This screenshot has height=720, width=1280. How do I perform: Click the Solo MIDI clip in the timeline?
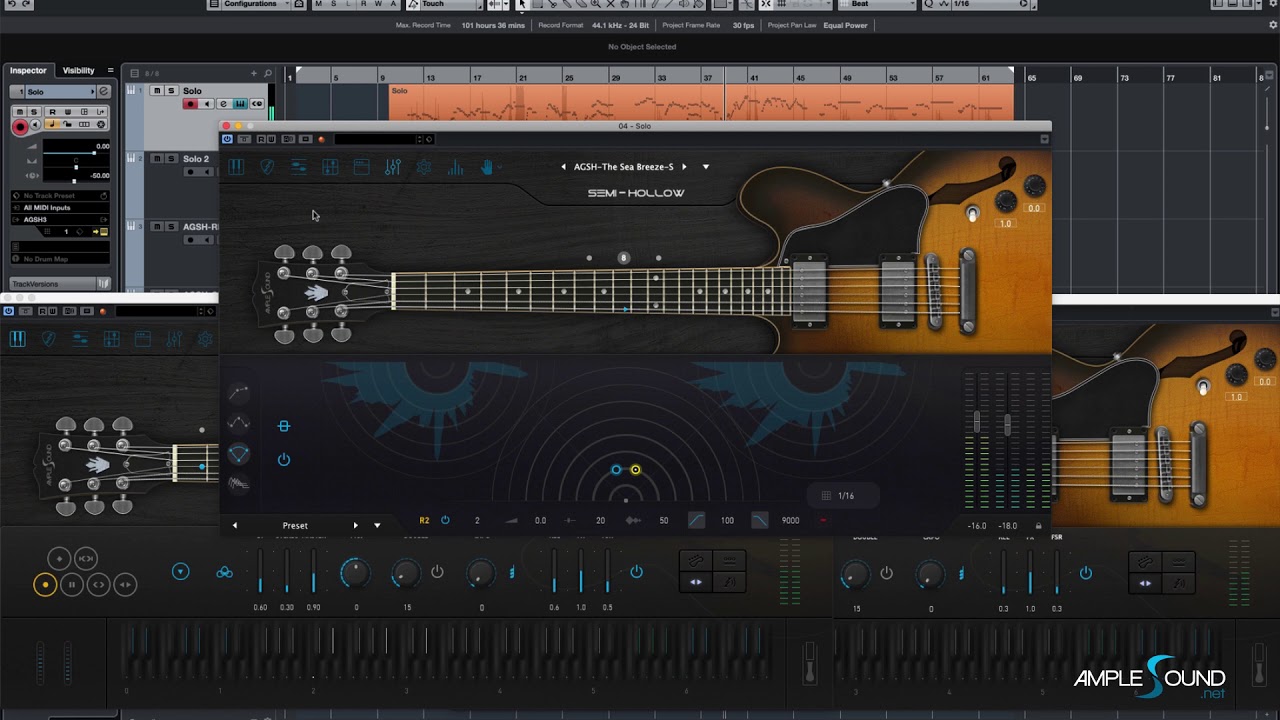click(x=701, y=103)
